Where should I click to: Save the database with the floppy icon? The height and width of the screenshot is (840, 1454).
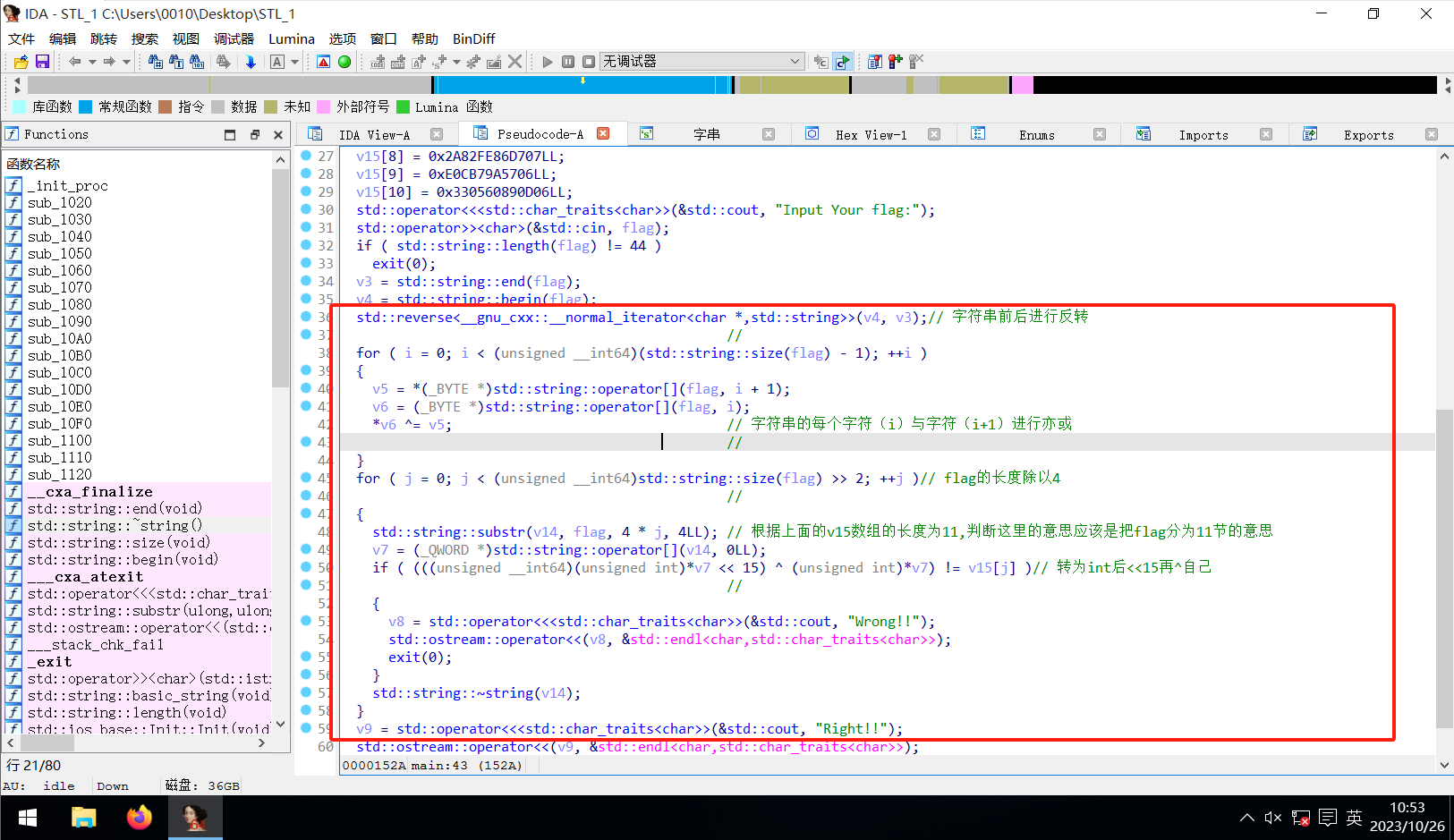(x=42, y=62)
